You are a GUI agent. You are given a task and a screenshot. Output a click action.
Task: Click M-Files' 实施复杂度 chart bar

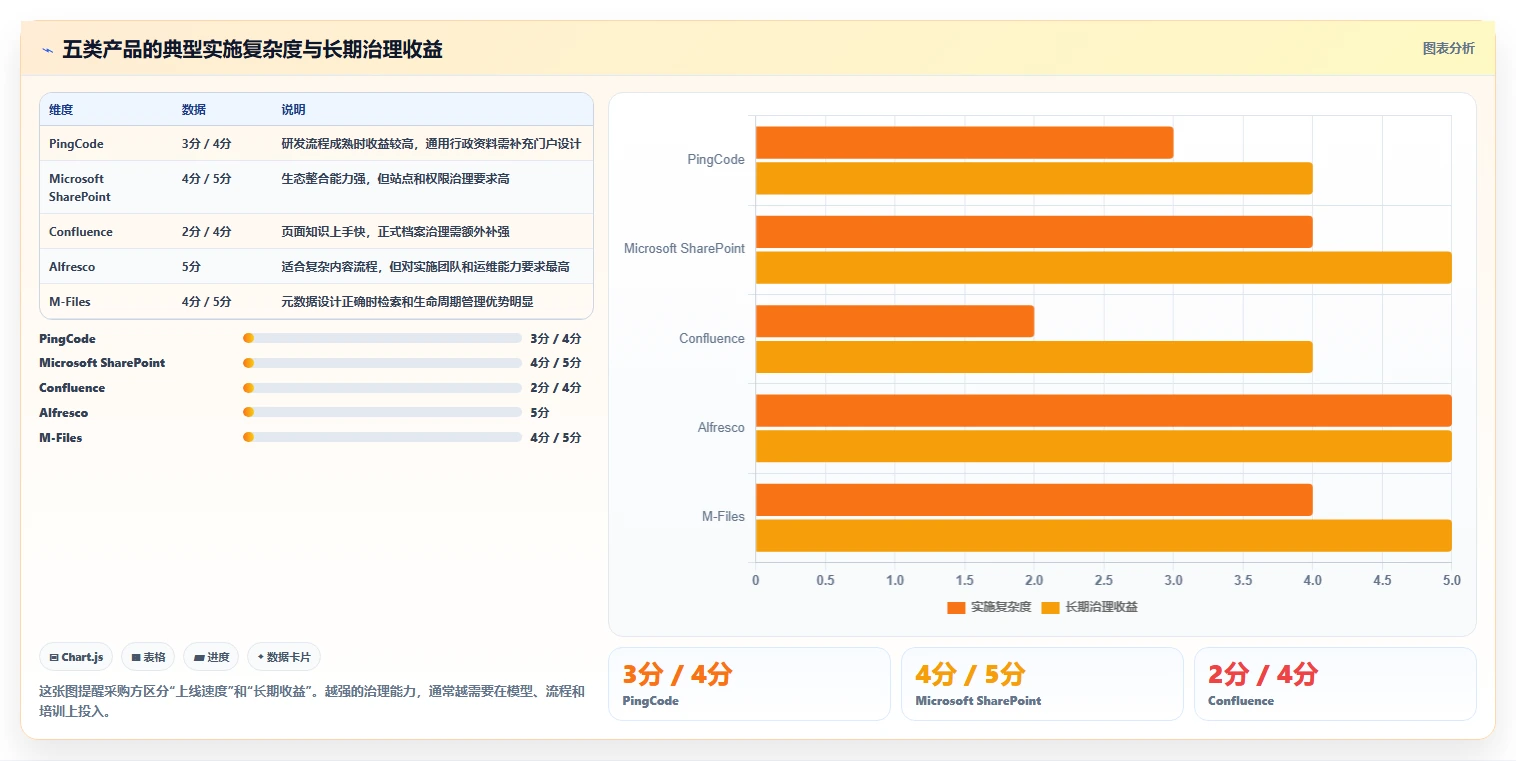point(1034,500)
